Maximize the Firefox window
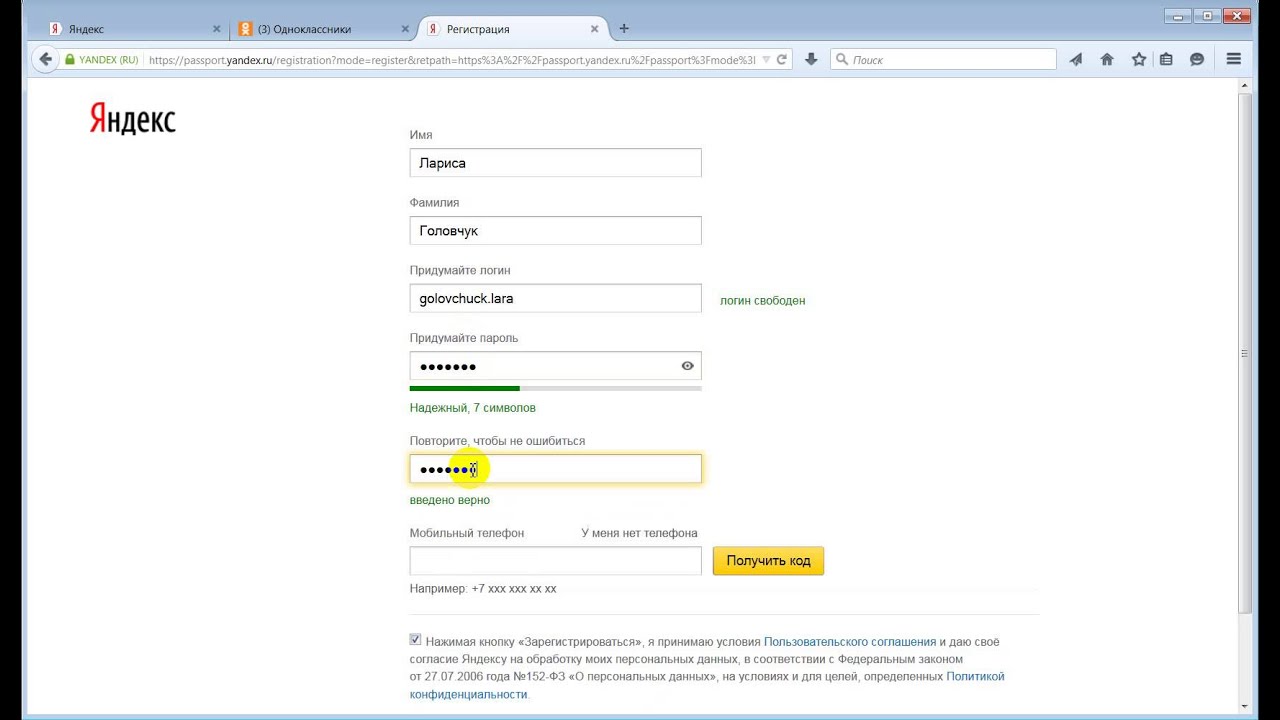1280x720 pixels. (1206, 15)
